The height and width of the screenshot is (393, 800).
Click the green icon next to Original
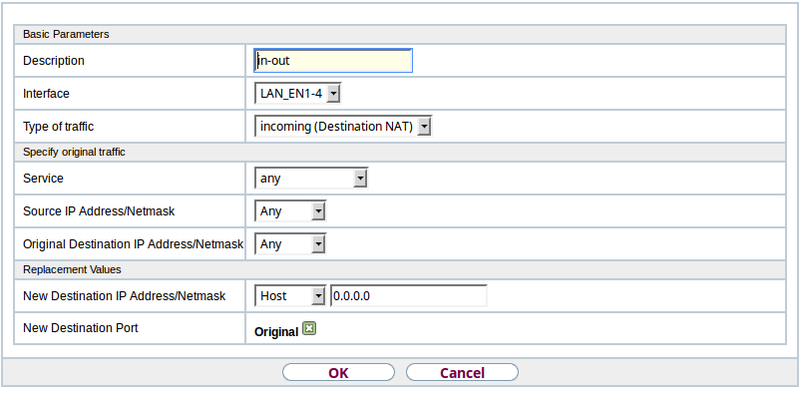309,329
